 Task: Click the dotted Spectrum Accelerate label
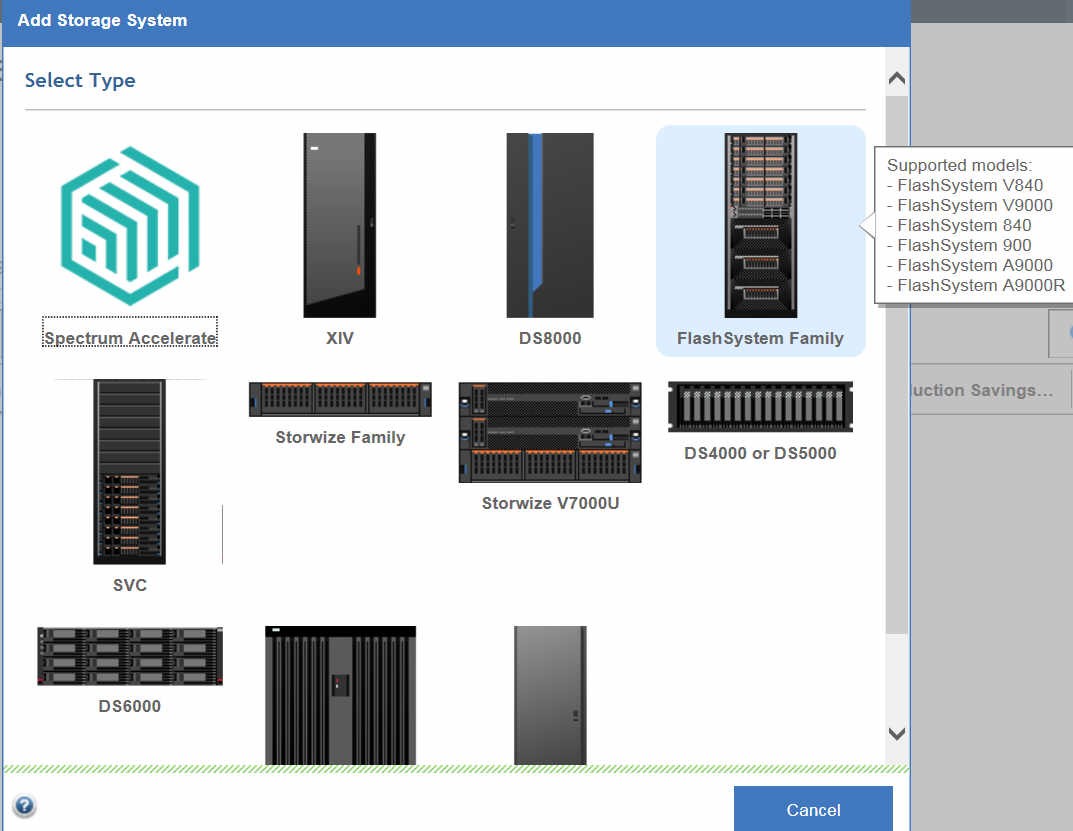[x=129, y=338]
